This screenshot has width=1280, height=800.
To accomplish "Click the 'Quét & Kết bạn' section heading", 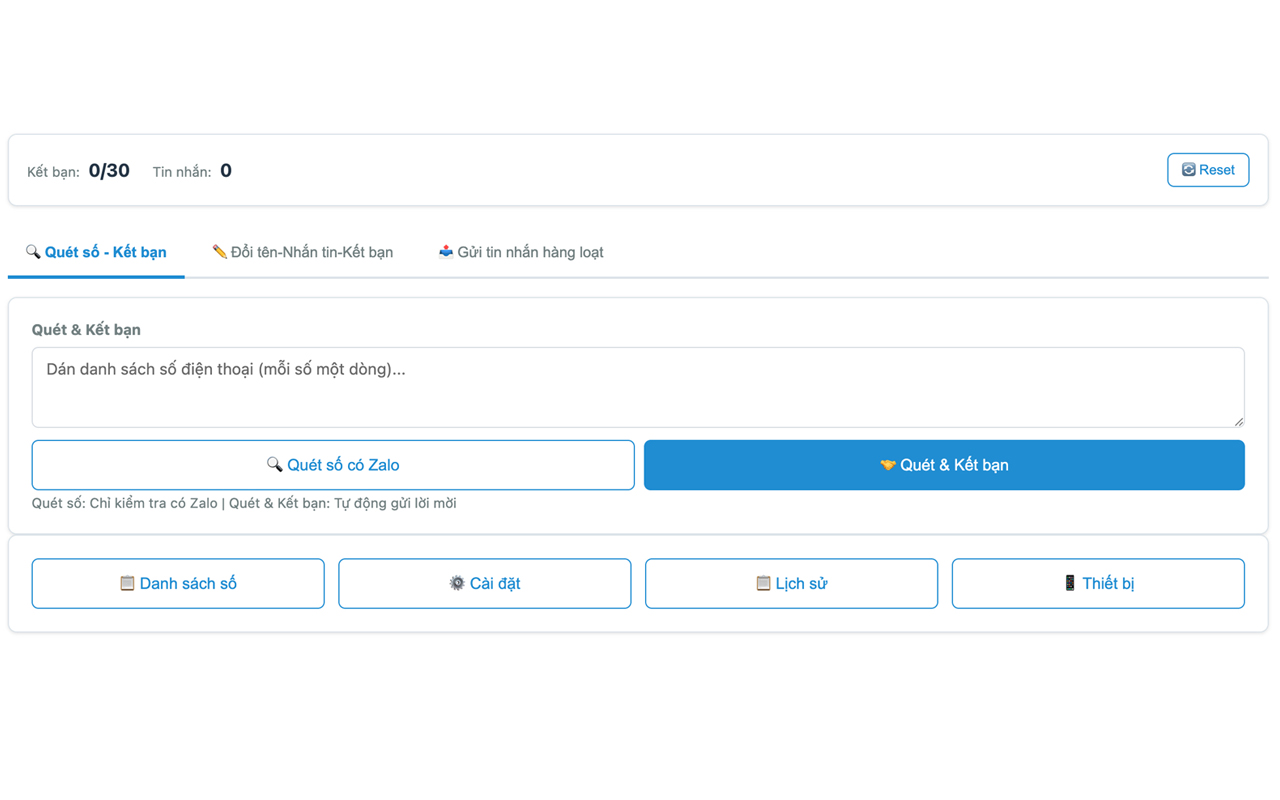I will coord(86,329).
